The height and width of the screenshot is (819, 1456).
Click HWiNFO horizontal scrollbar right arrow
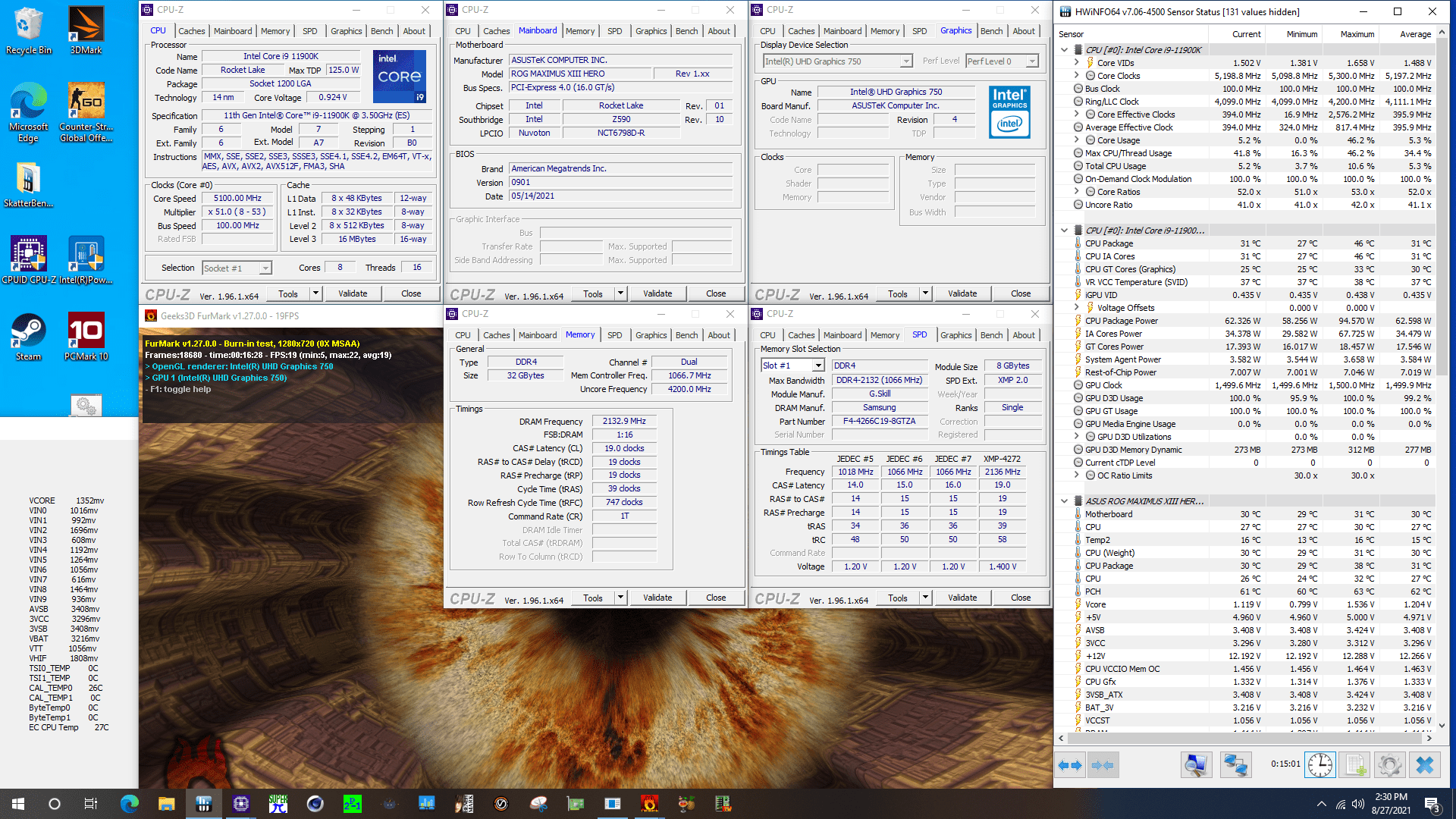pyautogui.click(x=1429, y=738)
